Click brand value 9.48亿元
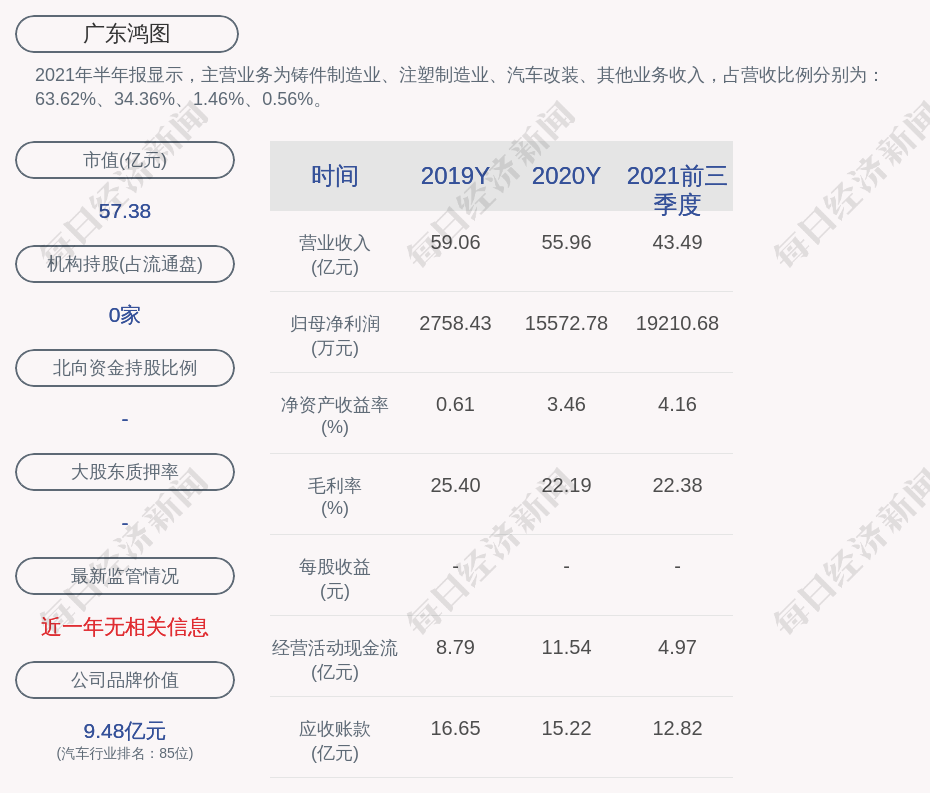 125,731
